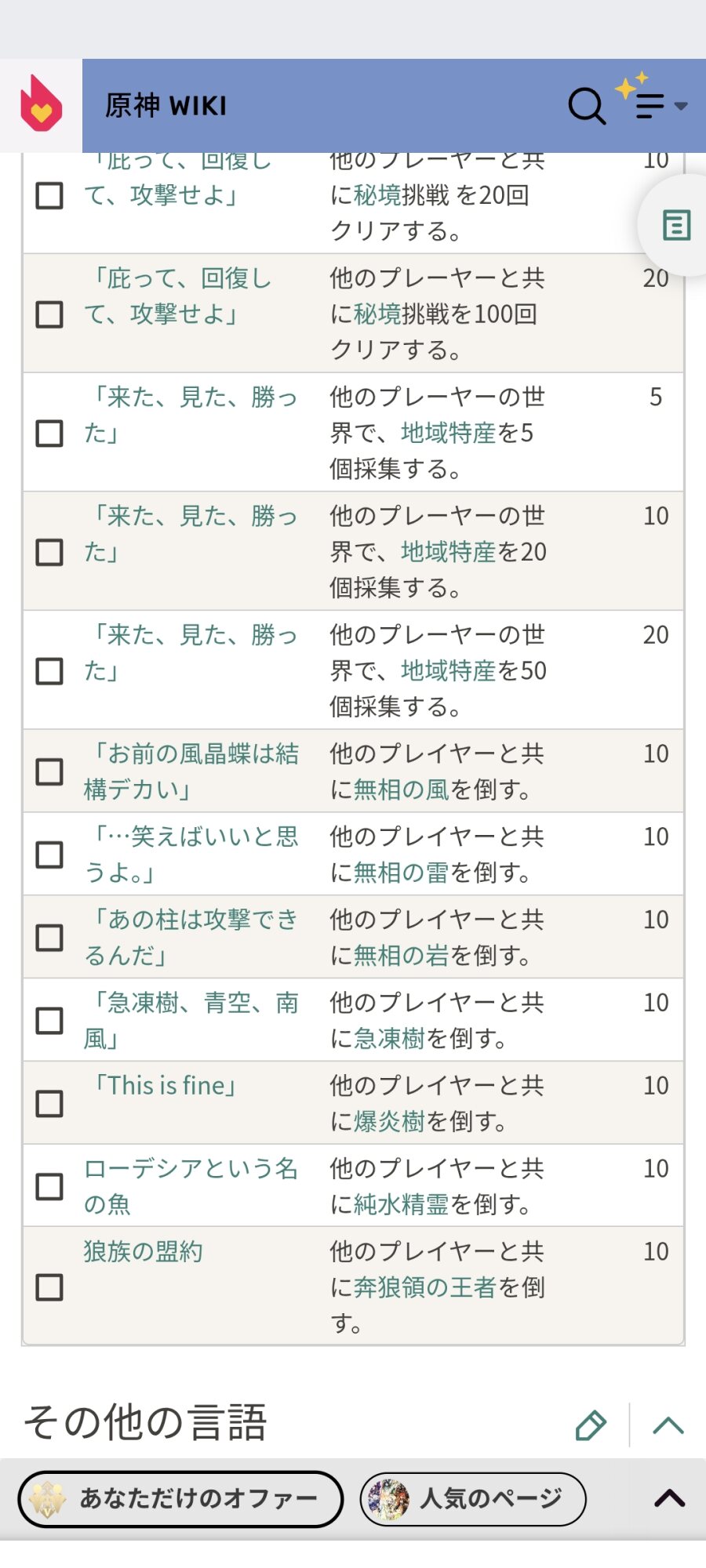Viewport: 706px width, 1568px height.
Task: Toggle checkbox for 「お前の風晶蝶は結構デカい」
Action: 49,771
